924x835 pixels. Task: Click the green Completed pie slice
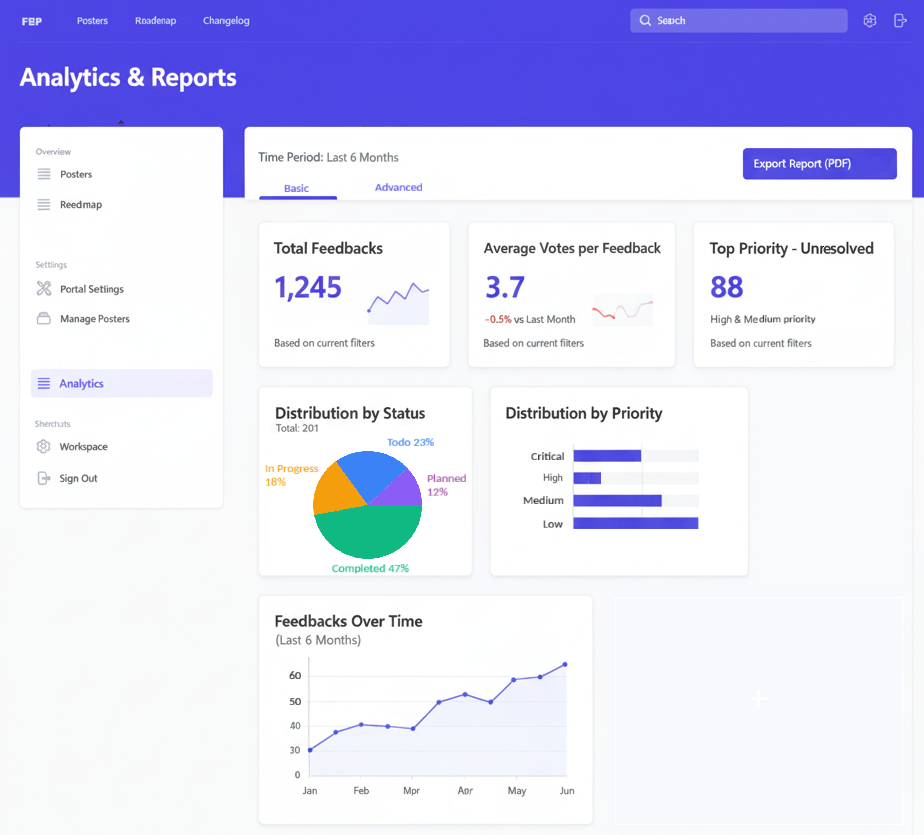click(x=368, y=532)
